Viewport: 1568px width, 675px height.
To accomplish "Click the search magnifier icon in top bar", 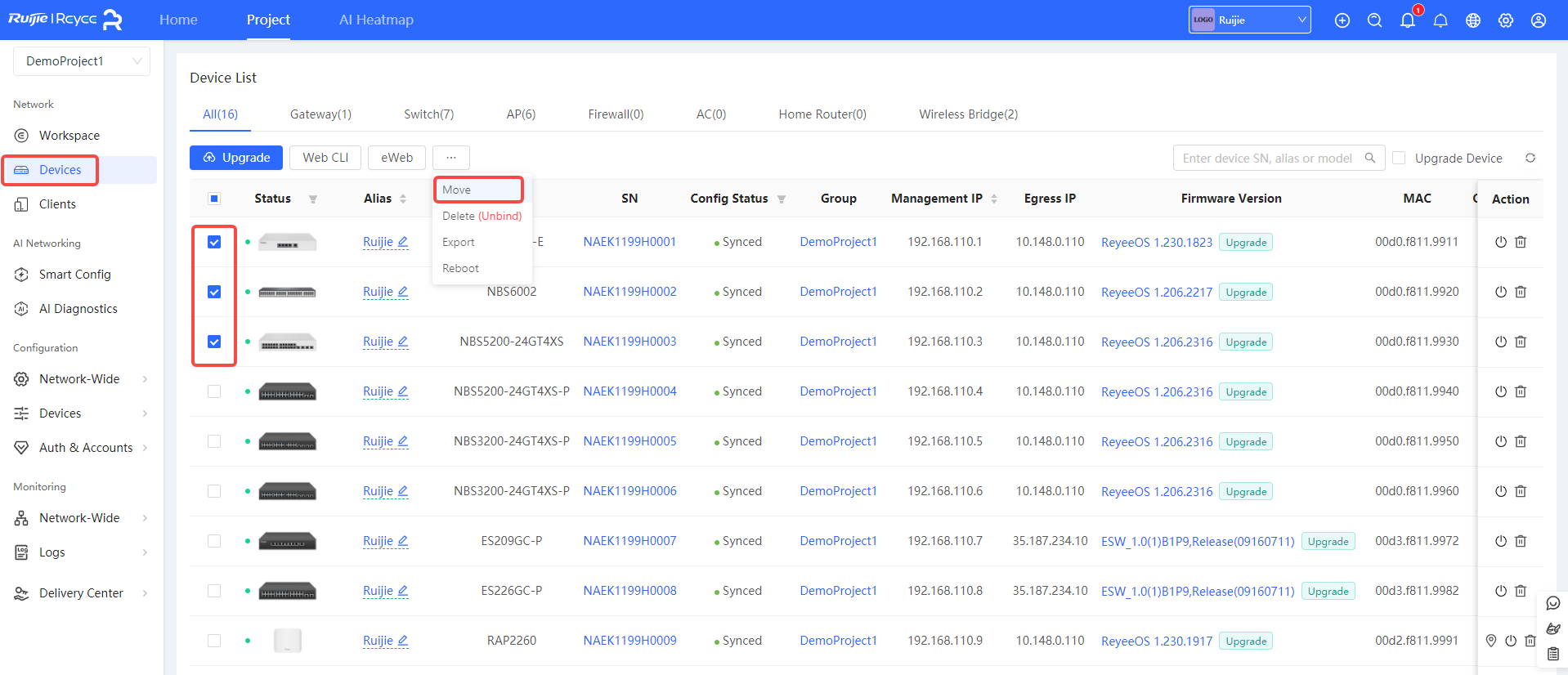I will point(1374,20).
